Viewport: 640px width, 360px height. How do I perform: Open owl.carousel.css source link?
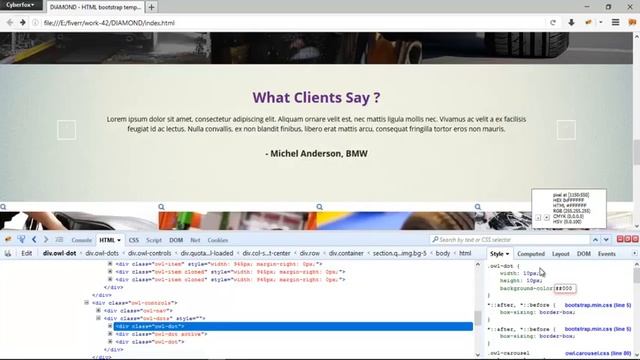point(598,353)
